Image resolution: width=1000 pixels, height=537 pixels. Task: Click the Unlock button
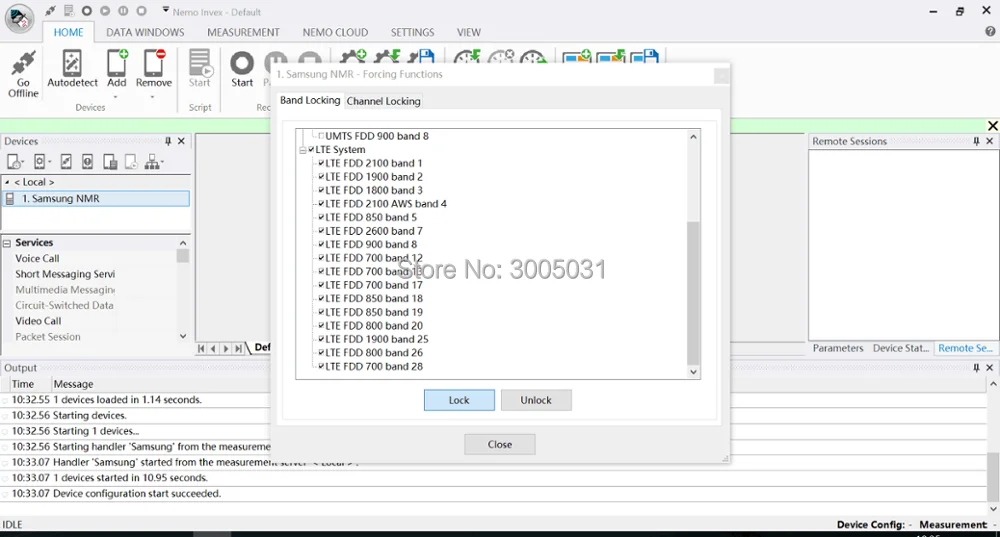(x=536, y=400)
